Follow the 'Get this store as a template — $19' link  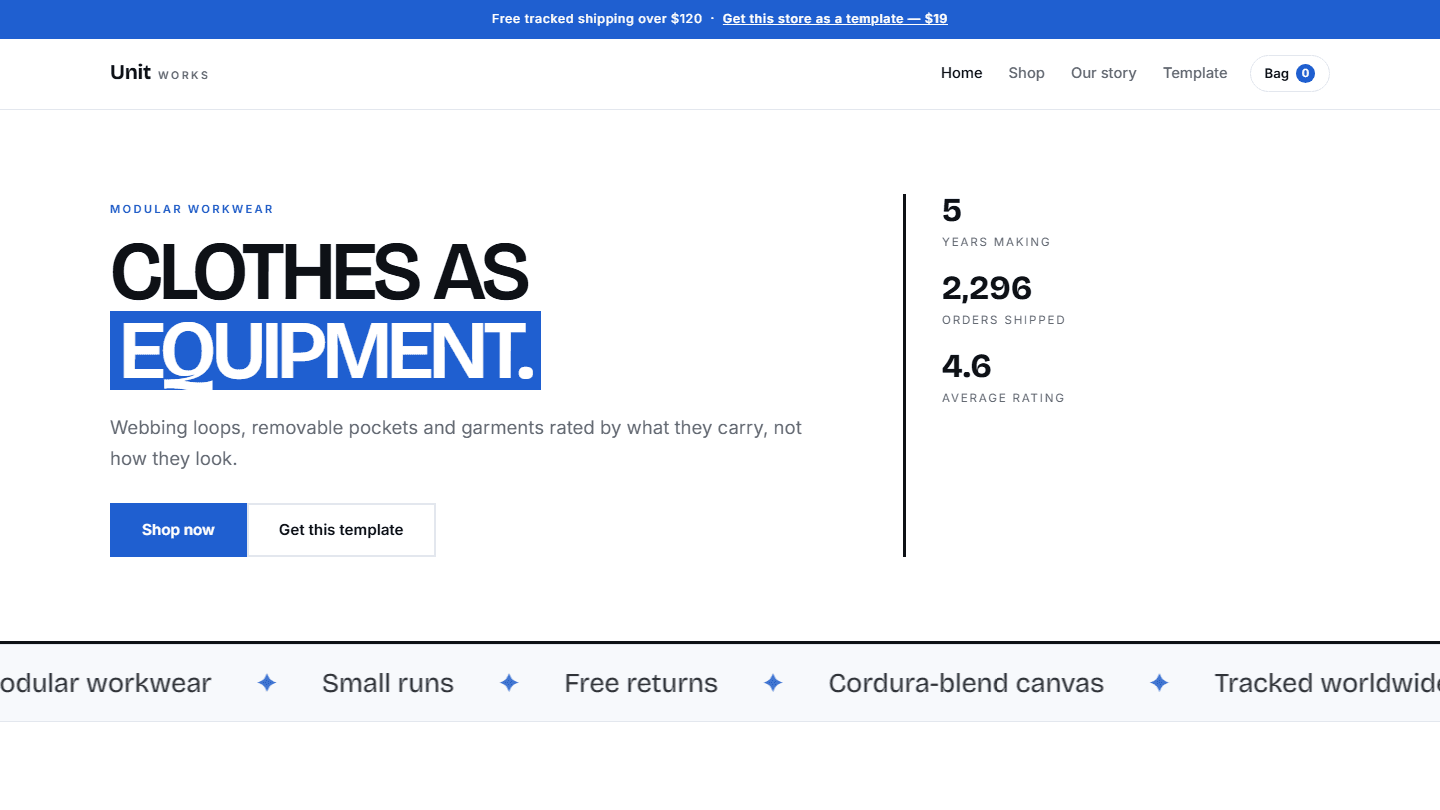(835, 19)
